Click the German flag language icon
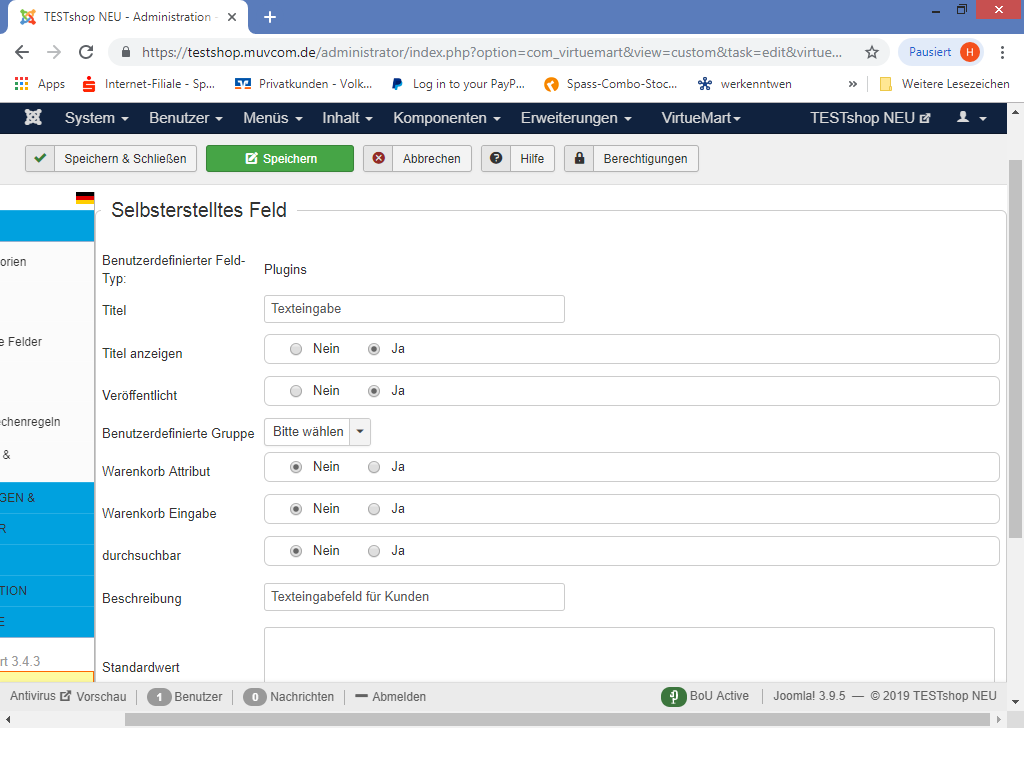 pos(85,198)
